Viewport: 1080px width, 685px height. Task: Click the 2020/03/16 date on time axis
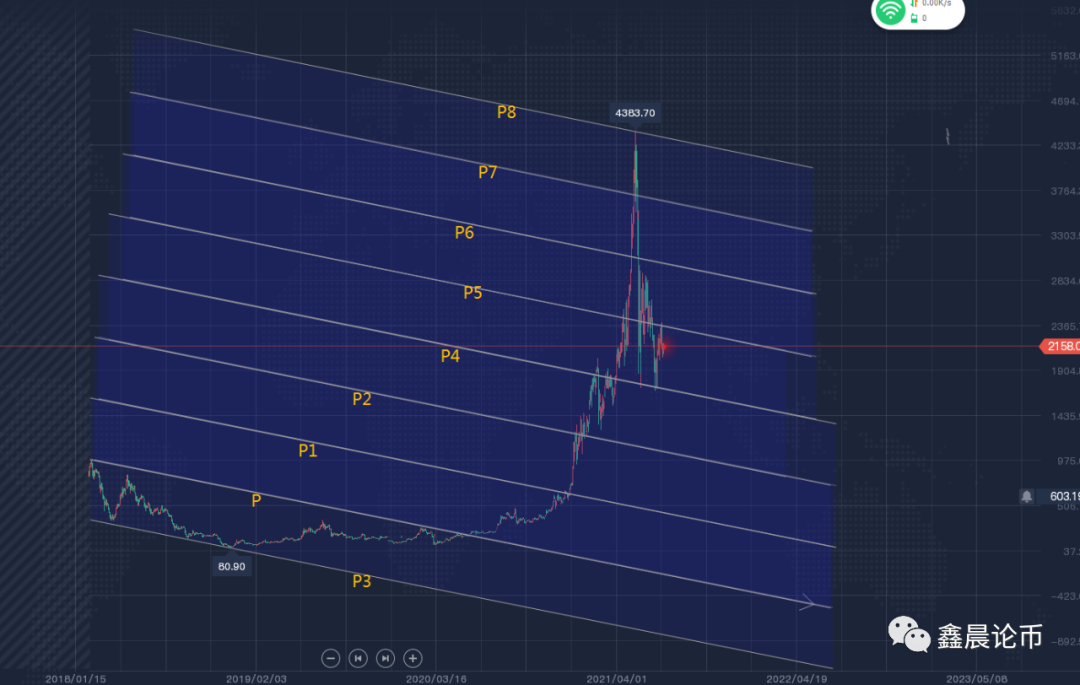click(x=436, y=679)
